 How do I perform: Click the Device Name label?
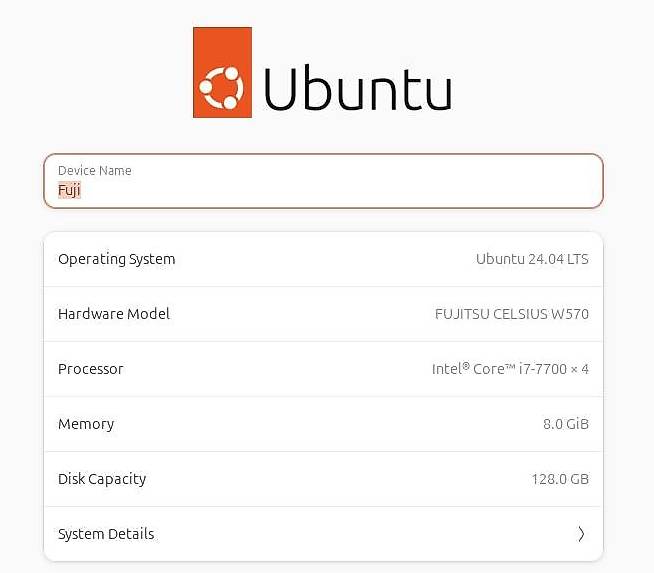(x=95, y=170)
